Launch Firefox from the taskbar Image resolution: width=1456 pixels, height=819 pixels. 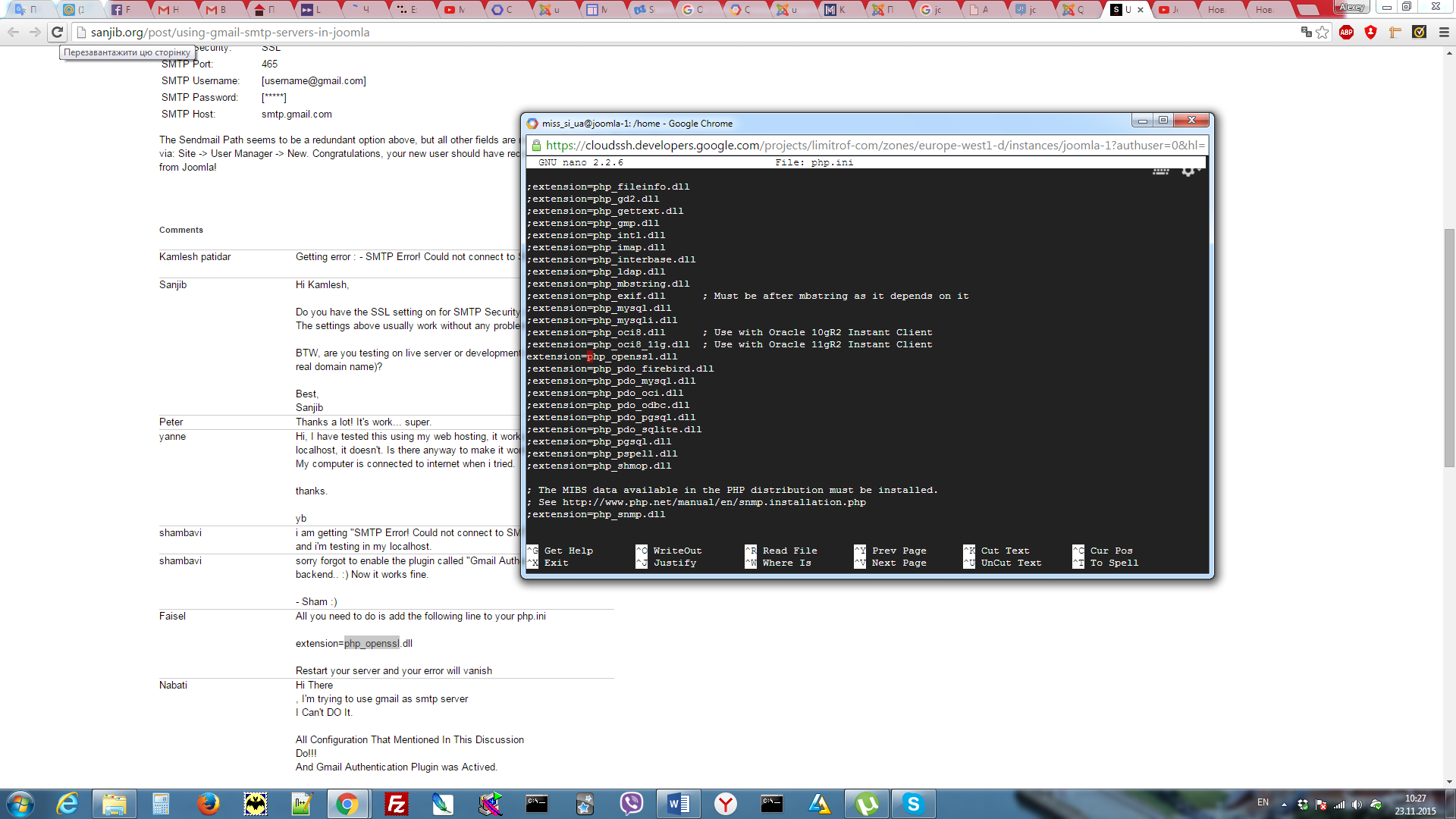point(208,804)
